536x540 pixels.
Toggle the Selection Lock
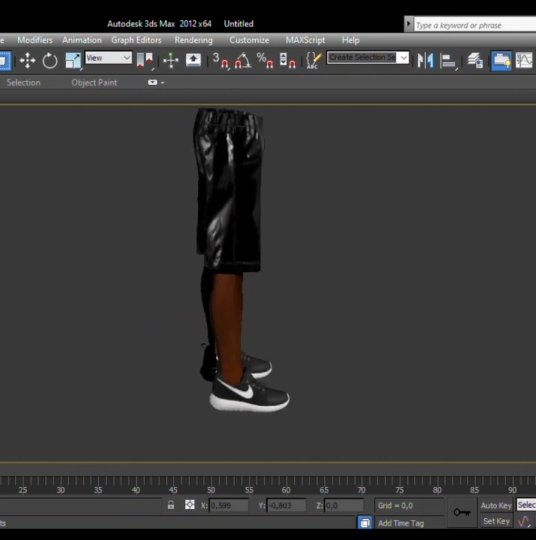(171, 505)
